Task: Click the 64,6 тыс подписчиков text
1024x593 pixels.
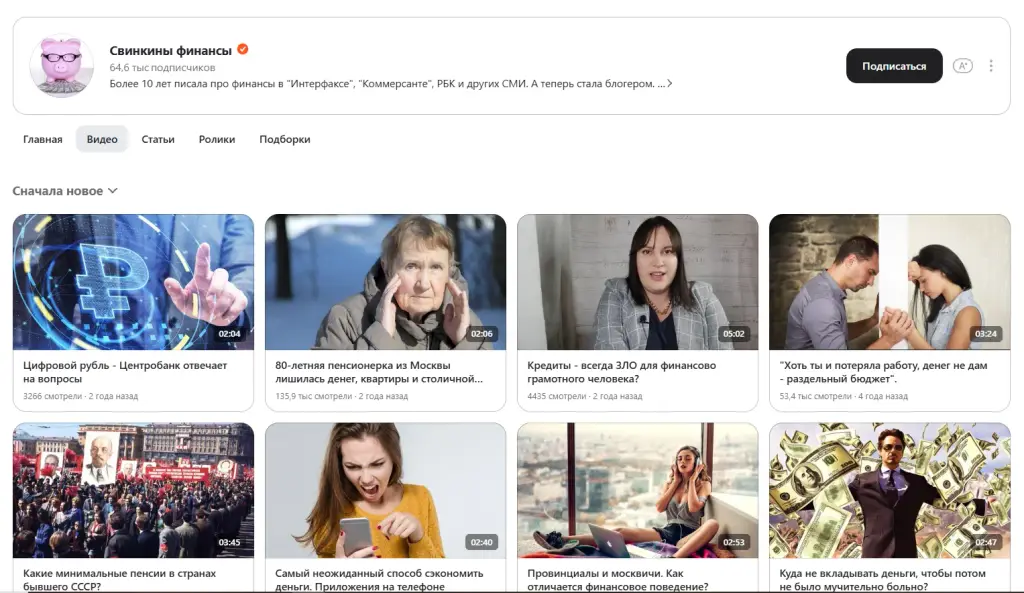Action: [162, 67]
